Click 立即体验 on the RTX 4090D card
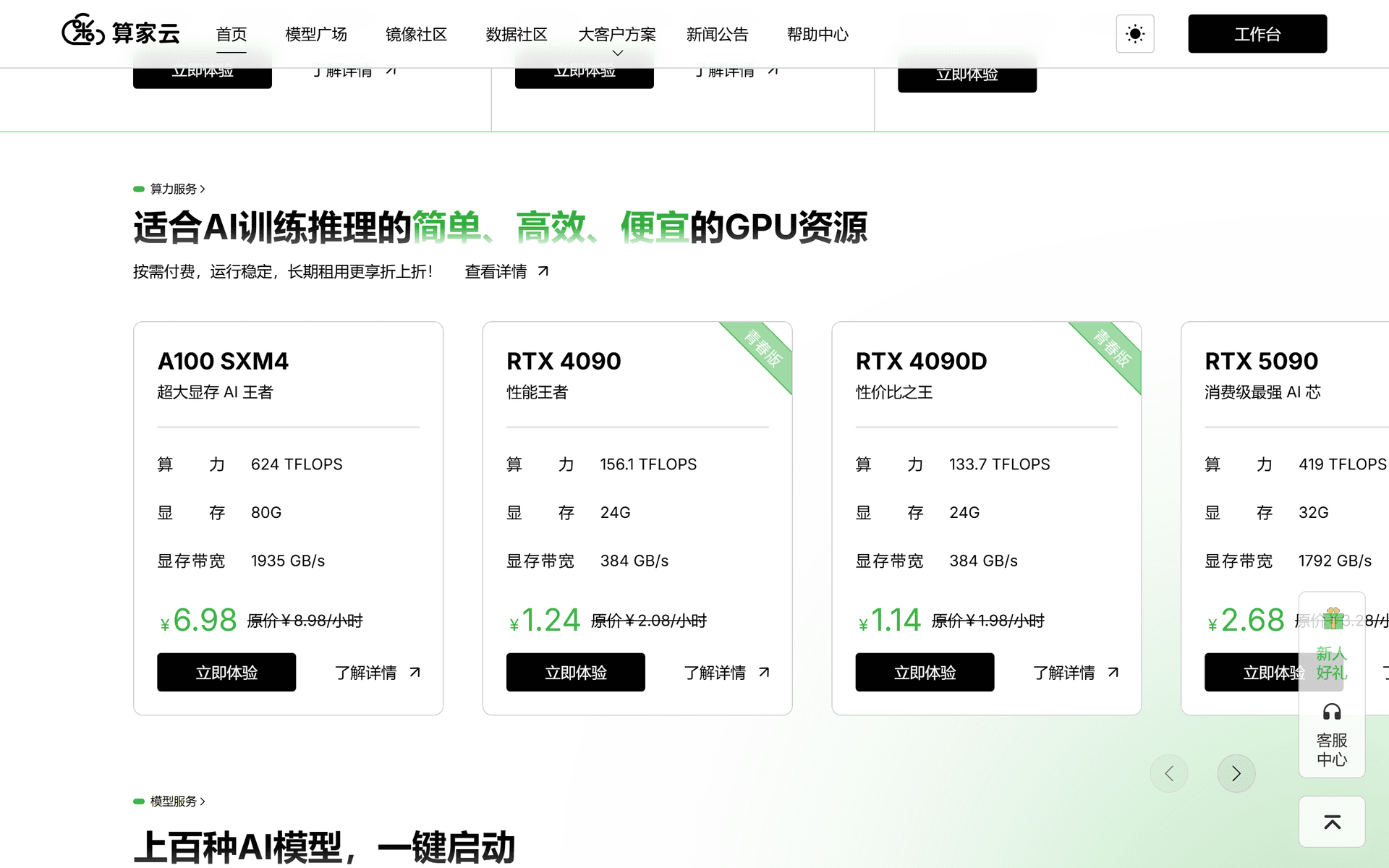The image size is (1389, 868). click(925, 672)
